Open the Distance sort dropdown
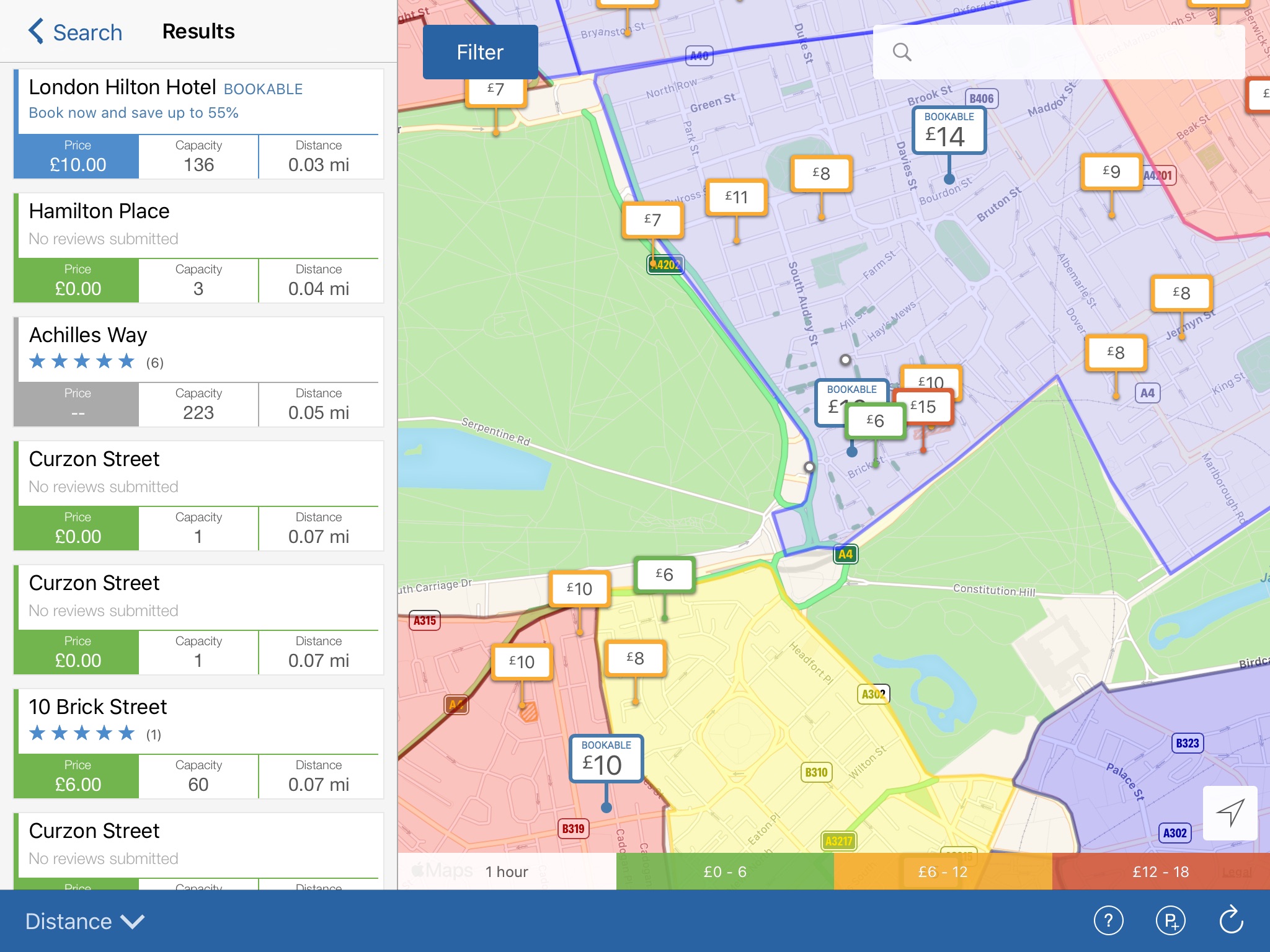 point(84,921)
